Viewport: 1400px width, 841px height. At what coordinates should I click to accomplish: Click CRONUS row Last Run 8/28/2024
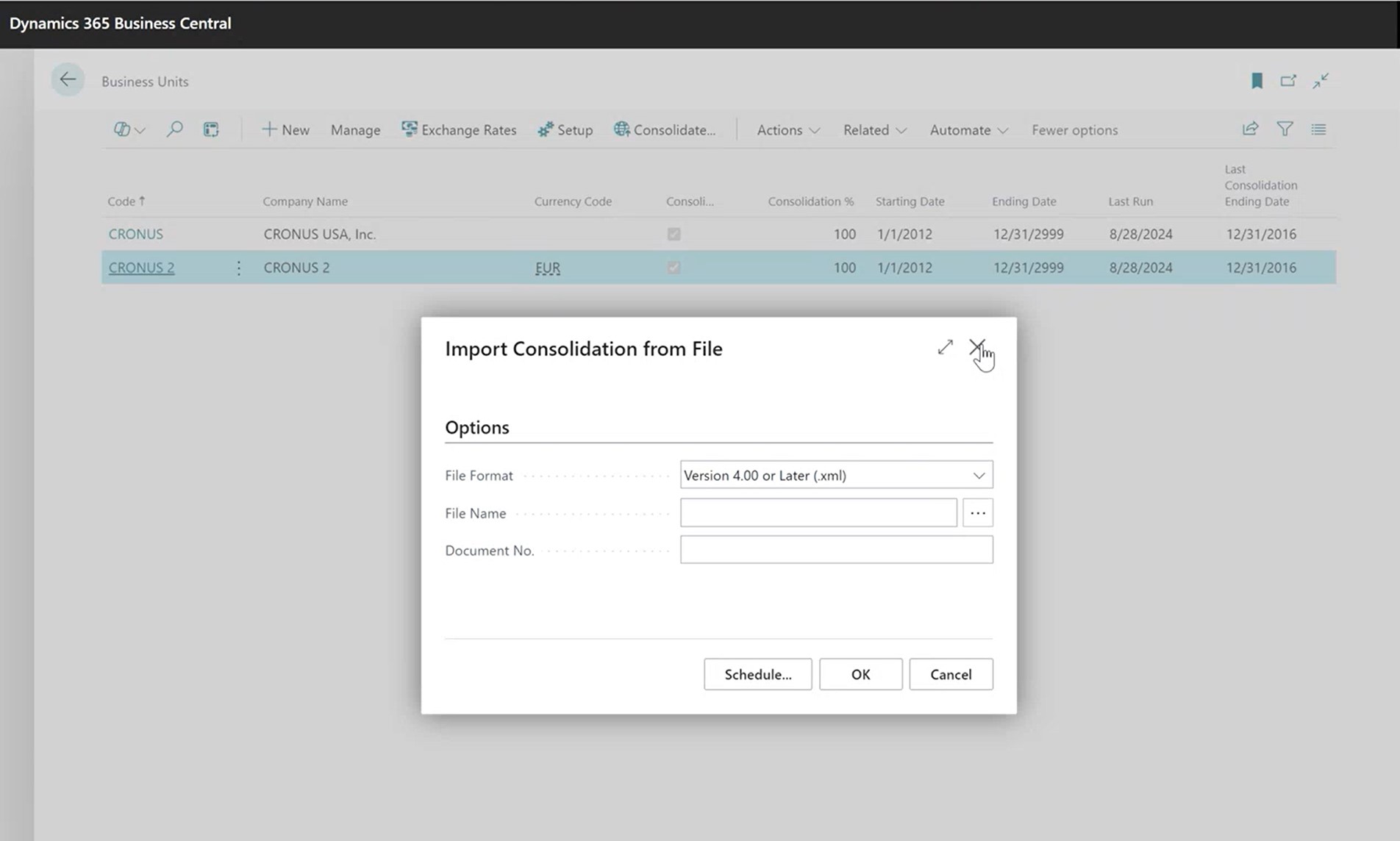coord(1140,234)
